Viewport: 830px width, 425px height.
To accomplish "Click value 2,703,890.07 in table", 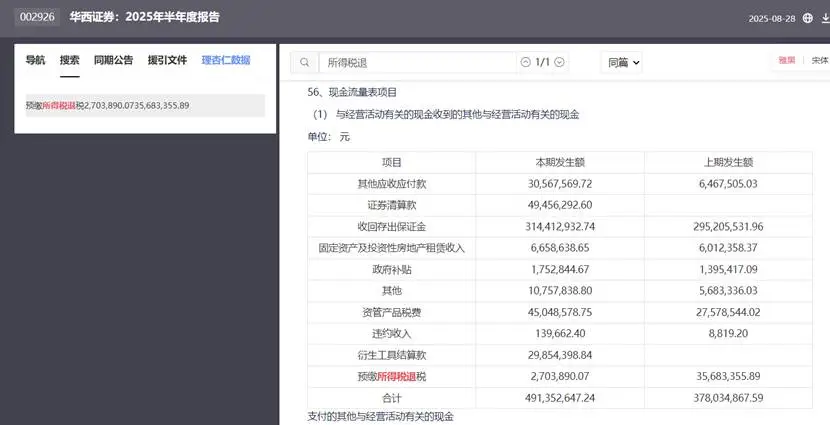I will point(560,376).
